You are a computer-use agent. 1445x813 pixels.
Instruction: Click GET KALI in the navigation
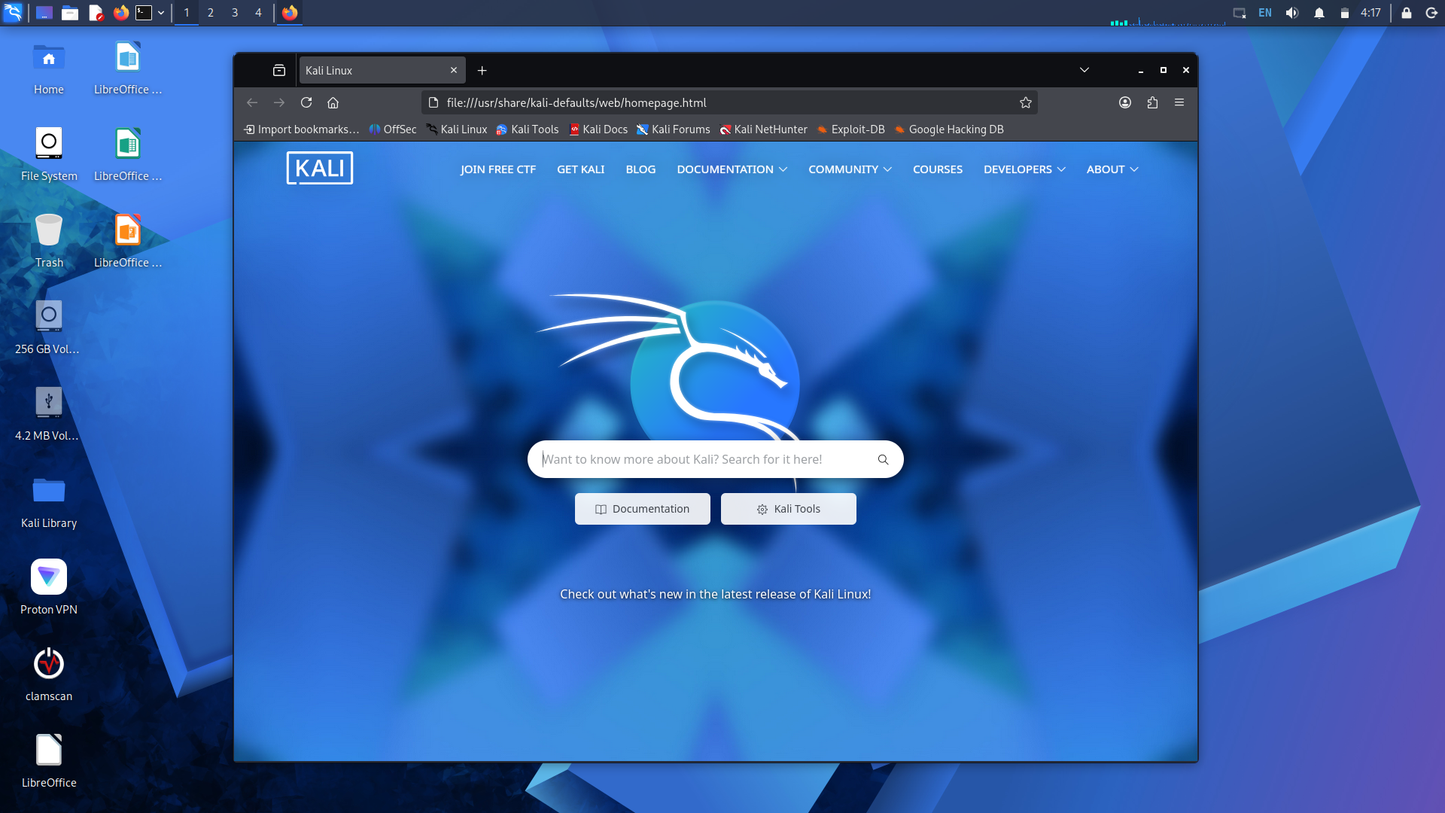click(x=581, y=169)
